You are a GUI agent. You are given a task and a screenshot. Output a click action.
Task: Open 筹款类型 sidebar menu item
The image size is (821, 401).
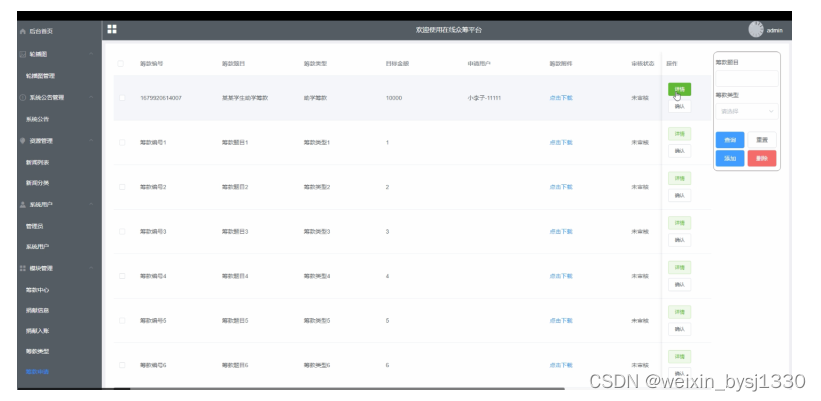(38, 351)
